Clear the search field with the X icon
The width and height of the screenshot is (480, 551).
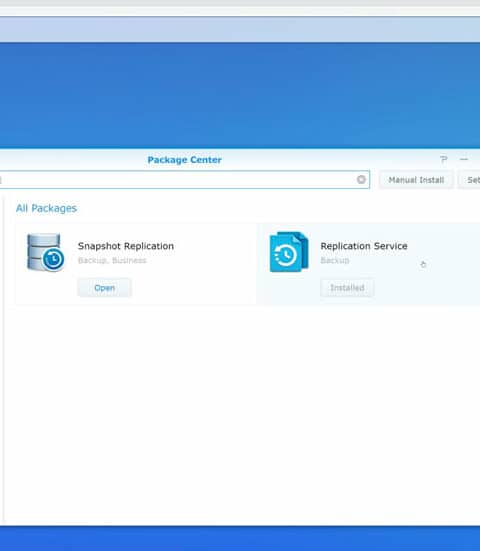[361, 180]
